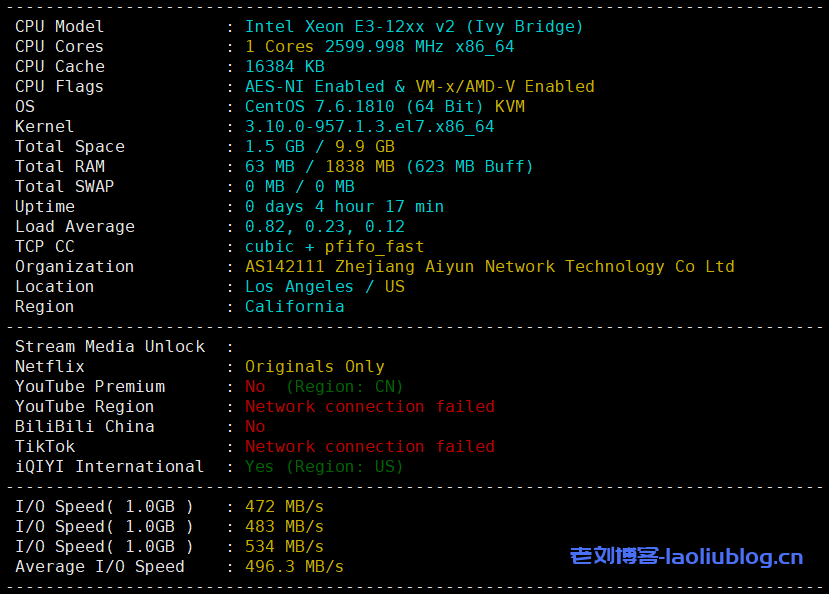Click the Netflix Originals Only result
Viewport: 829px width, 594px height.
pos(314,367)
